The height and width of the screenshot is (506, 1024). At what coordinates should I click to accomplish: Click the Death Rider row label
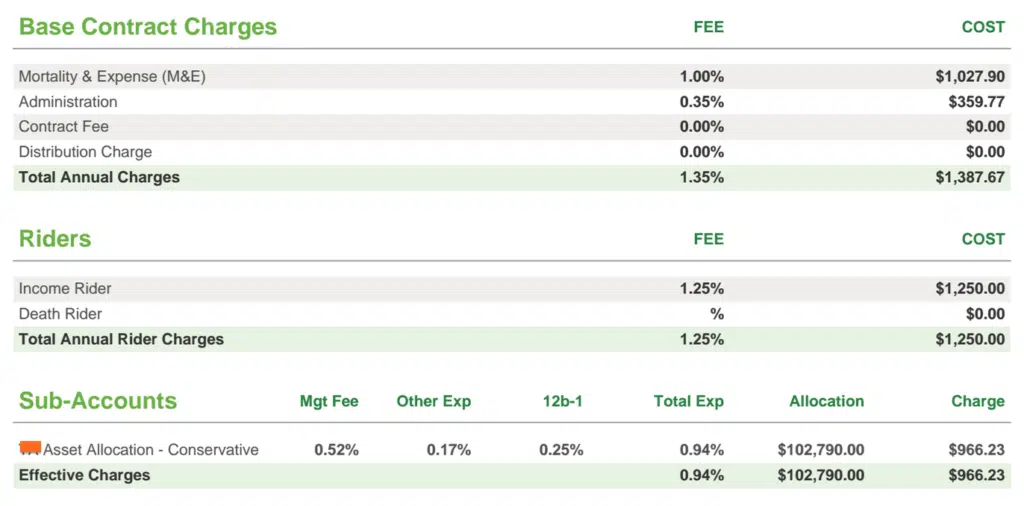pyautogui.click(x=61, y=314)
